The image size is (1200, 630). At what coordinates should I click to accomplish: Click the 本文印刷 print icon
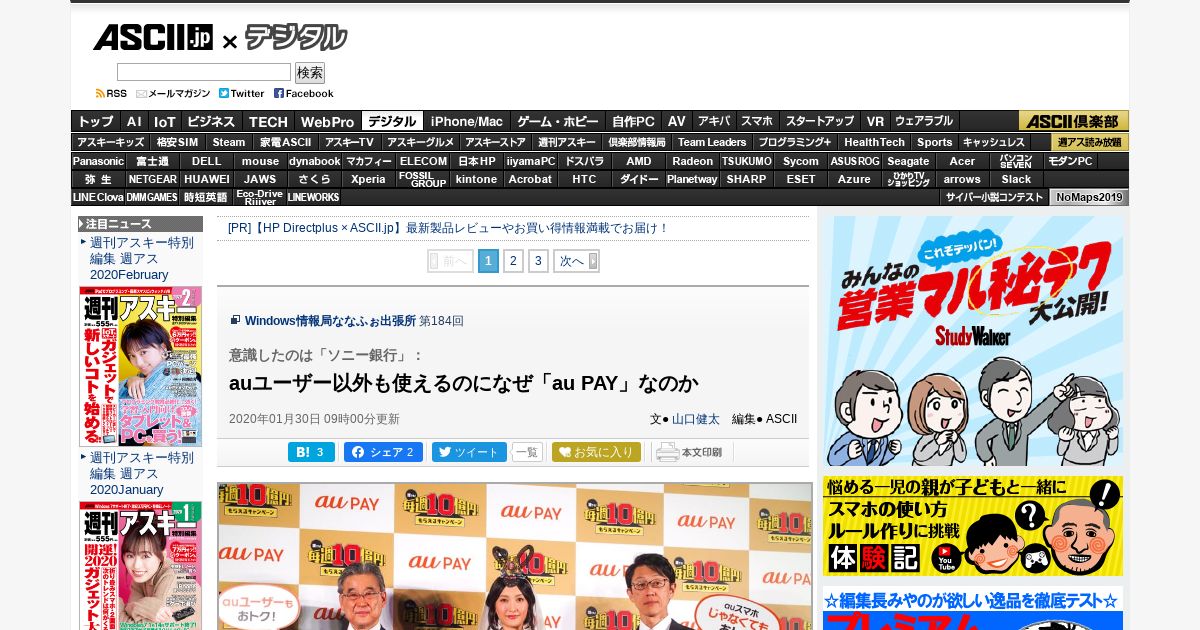tap(689, 452)
